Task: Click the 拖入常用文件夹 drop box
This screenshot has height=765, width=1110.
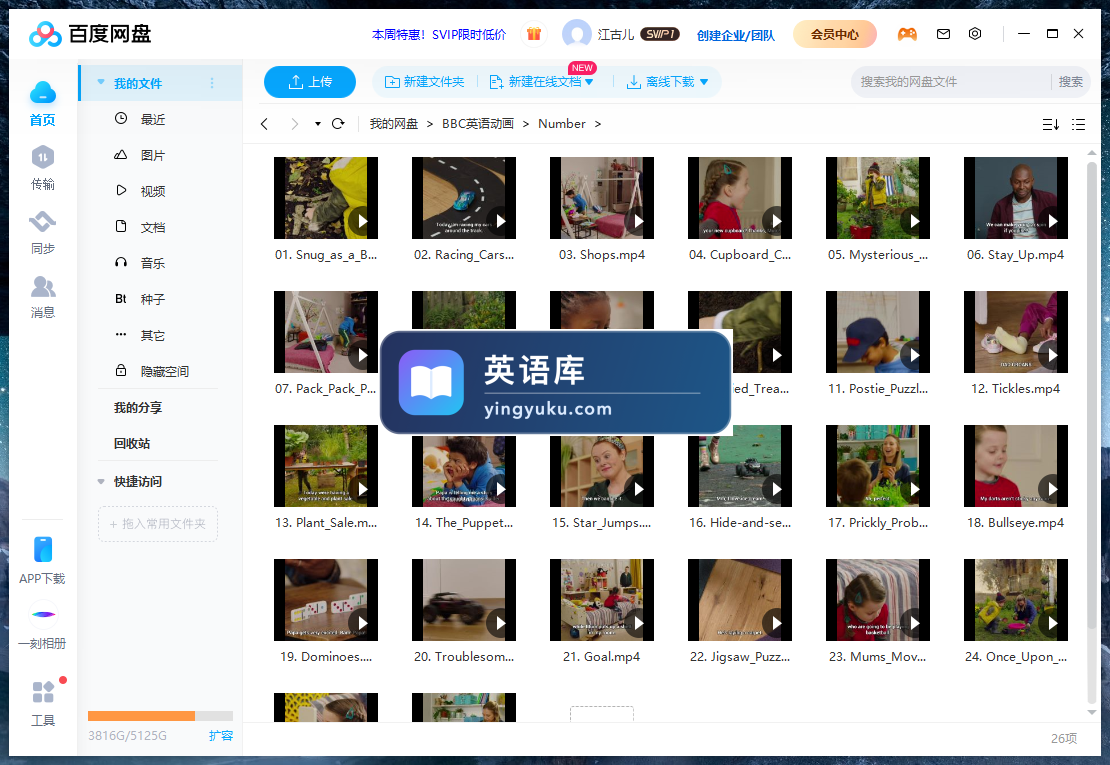Action: (x=158, y=524)
